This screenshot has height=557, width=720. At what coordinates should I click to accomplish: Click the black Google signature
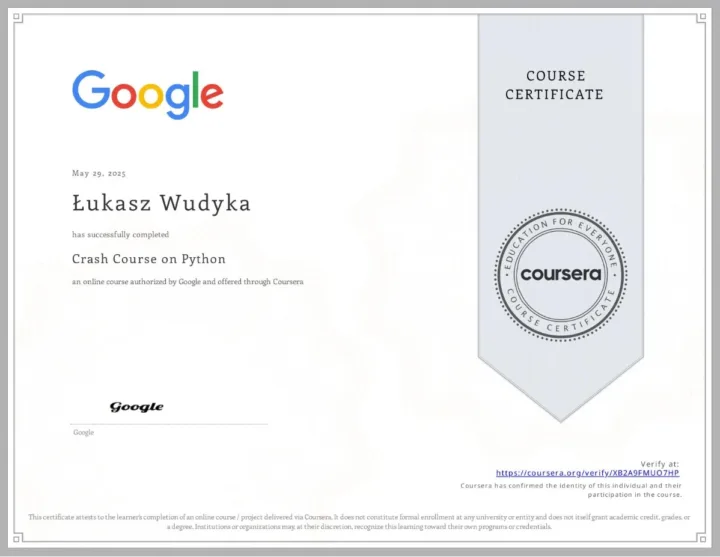136,407
